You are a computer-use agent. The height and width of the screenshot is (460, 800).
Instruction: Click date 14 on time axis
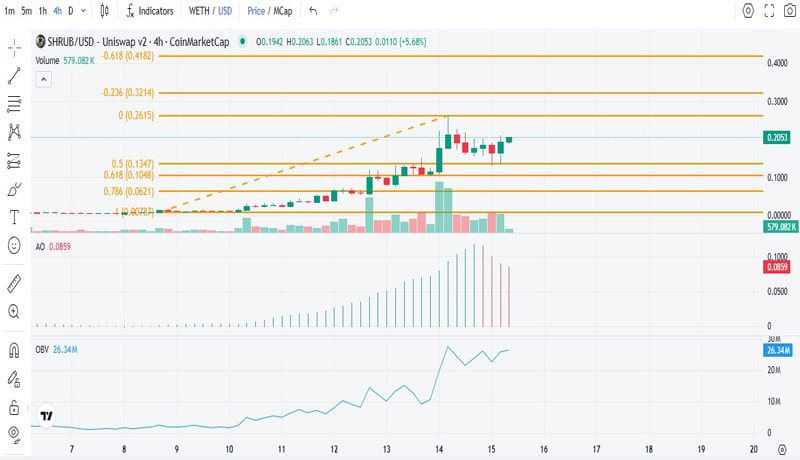pyautogui.click(x=439, y=449)
